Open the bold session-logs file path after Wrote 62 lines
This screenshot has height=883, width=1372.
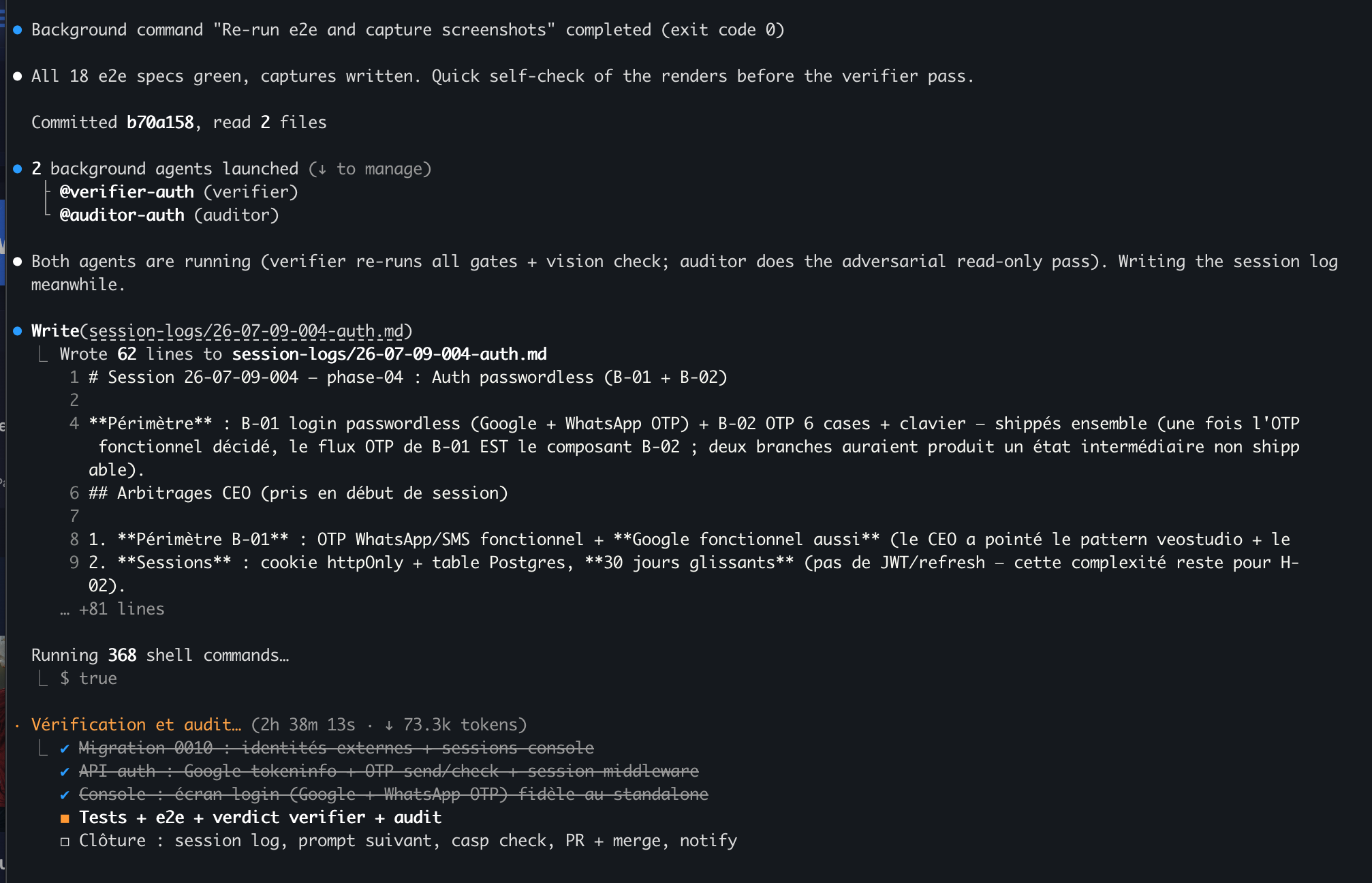[x=390, y=354]
